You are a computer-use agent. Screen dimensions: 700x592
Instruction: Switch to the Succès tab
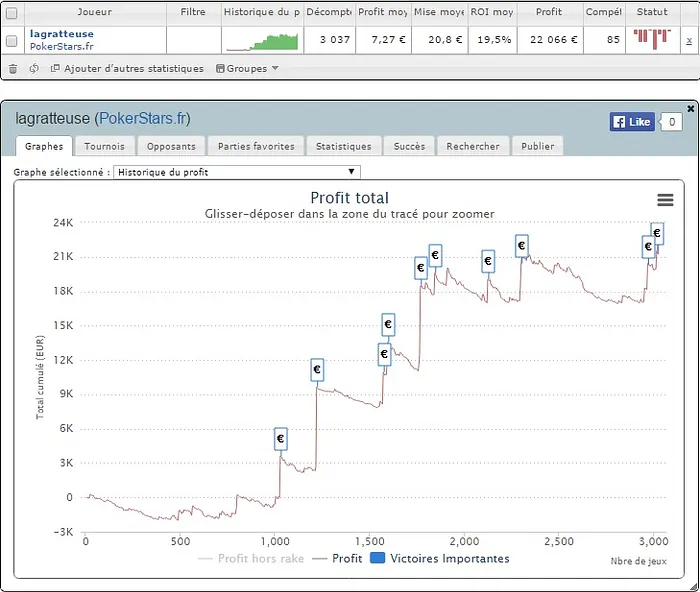point(409,146)
